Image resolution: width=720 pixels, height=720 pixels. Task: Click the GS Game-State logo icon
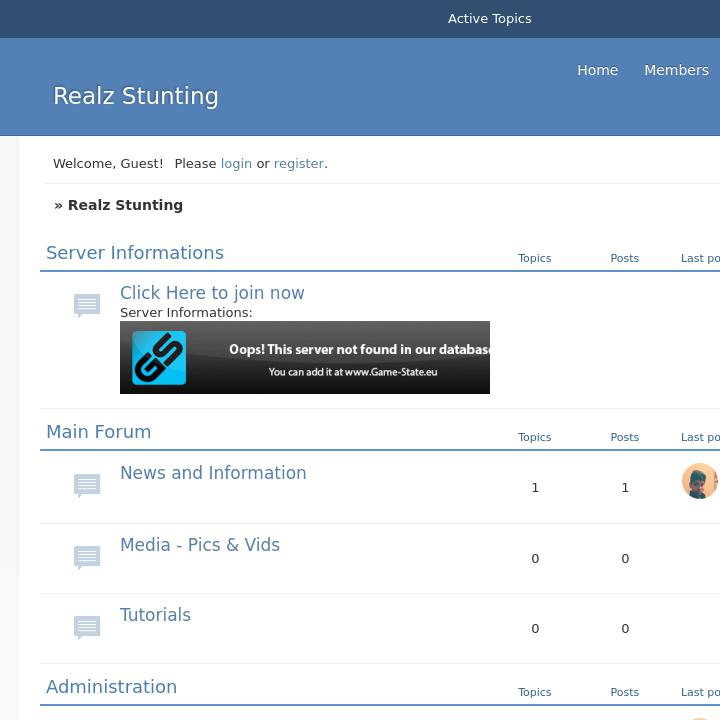159,358
